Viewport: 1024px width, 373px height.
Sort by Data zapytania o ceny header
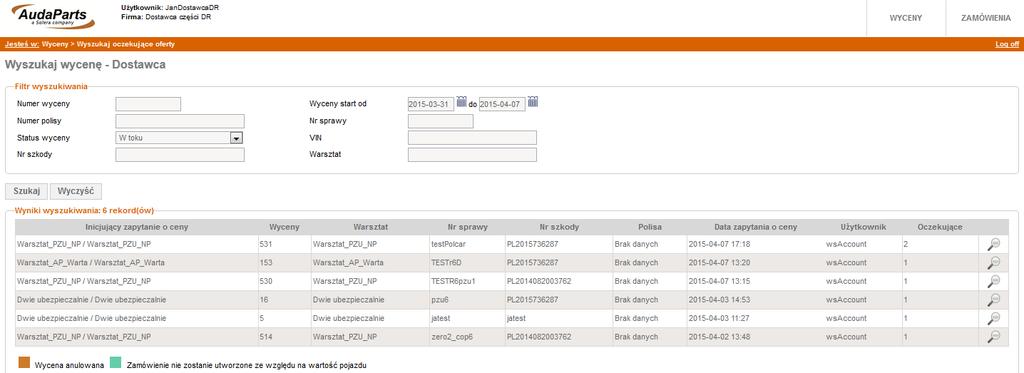point(755,227)
